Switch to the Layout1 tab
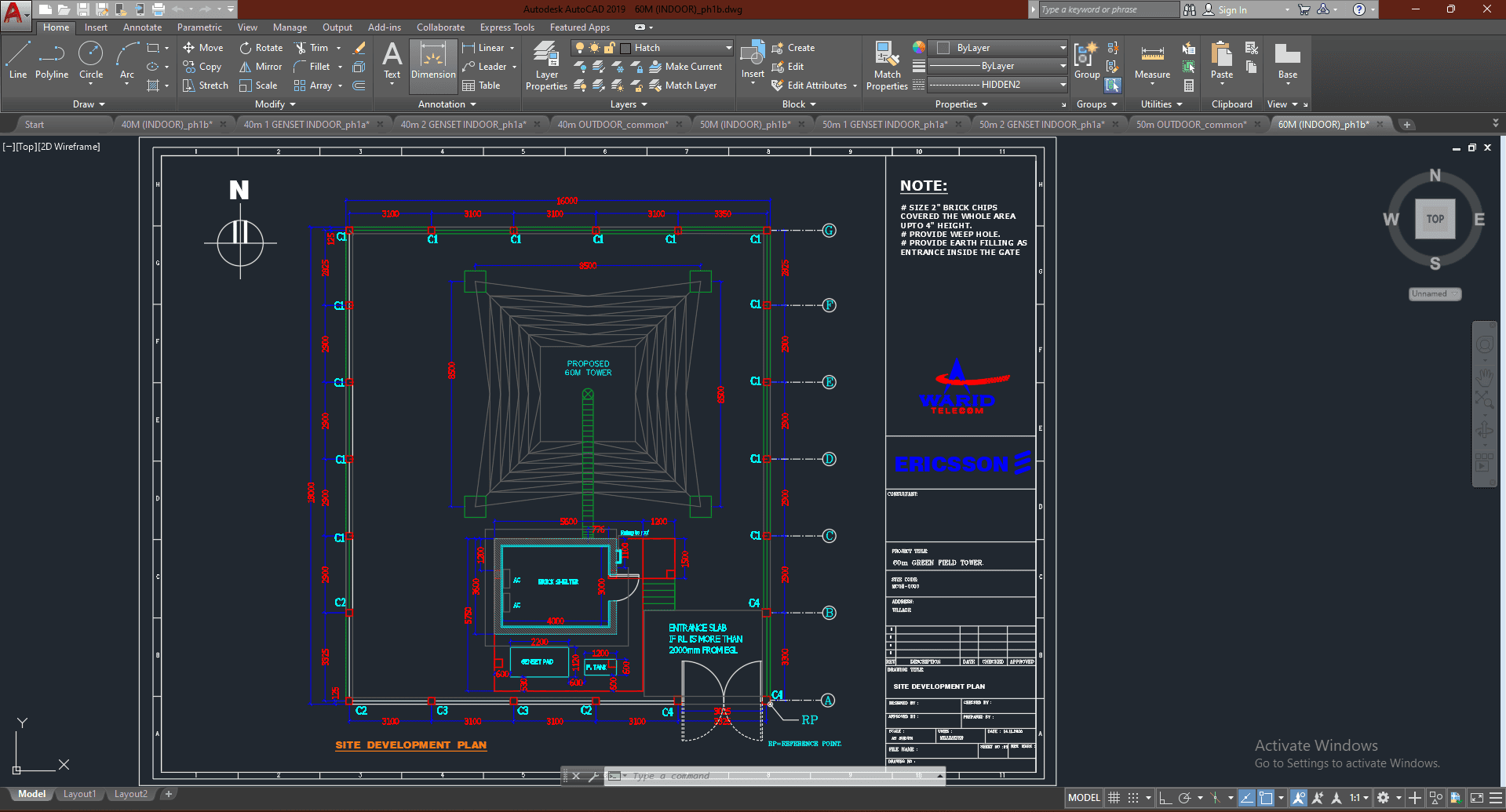Viewport: 1506px width, 812px height. (79, 794)
